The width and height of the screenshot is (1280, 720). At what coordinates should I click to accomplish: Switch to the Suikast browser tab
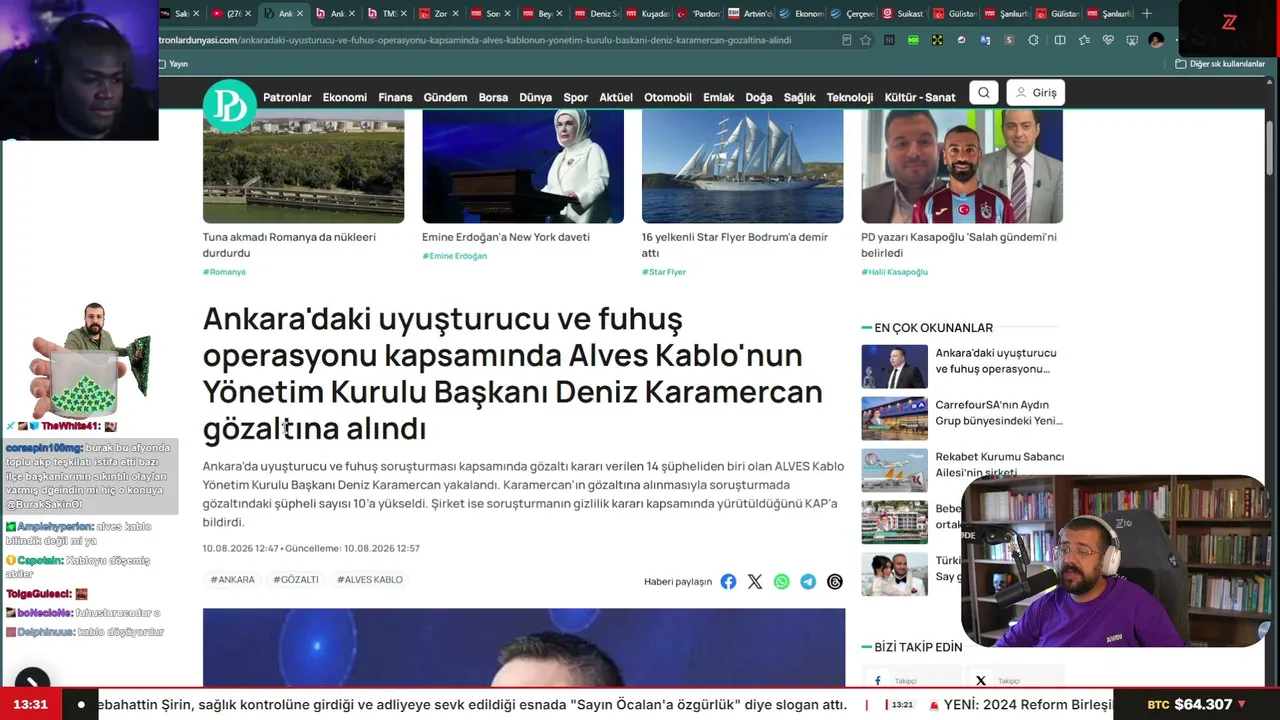click(x=902, y=14)
